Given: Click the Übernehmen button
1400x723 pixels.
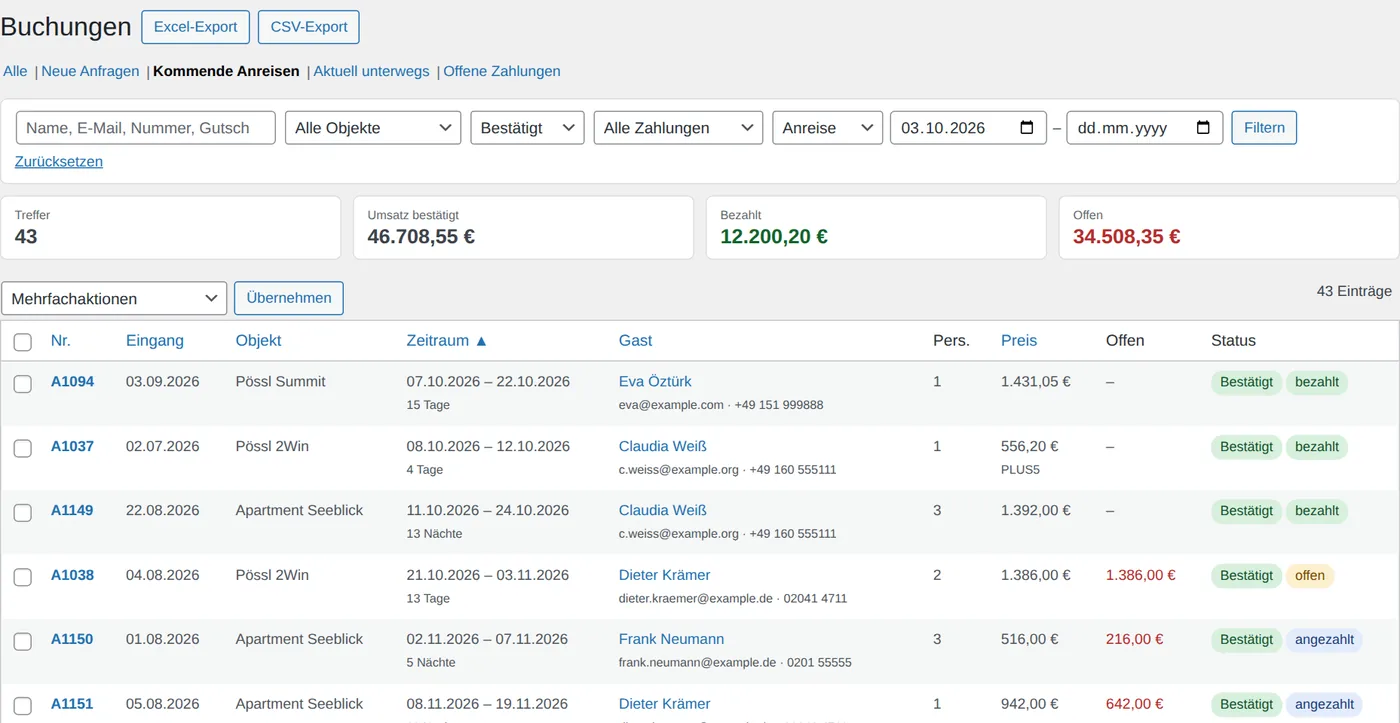Looking at the screenshot, I should tap(289, 298).
